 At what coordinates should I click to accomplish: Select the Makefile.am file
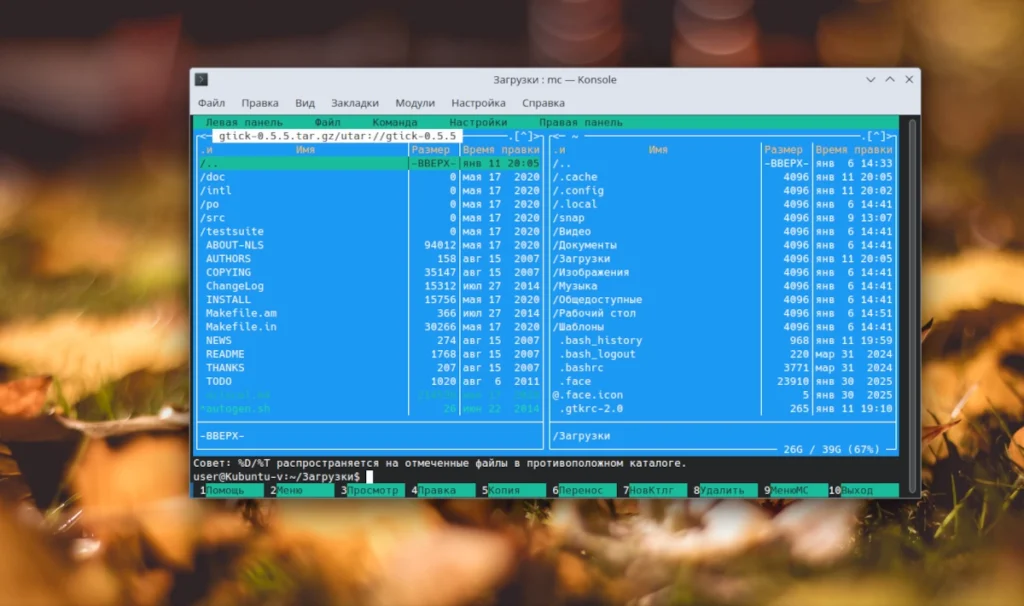370,313
